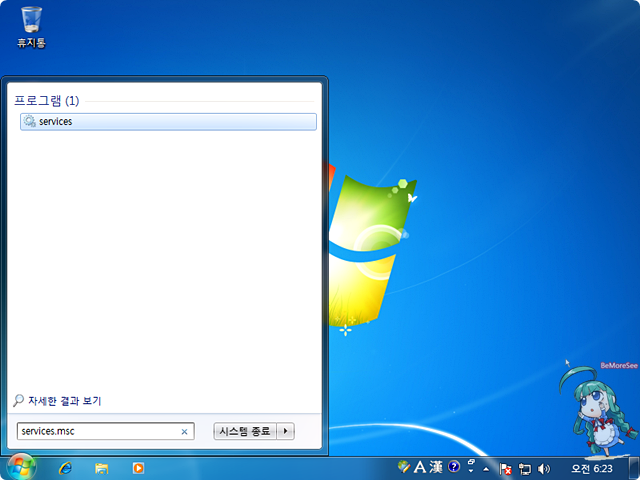Screen dimensions: 640x480
Task: Open Windows Explorer from the taskbar
Action: [x=101, y=468]
